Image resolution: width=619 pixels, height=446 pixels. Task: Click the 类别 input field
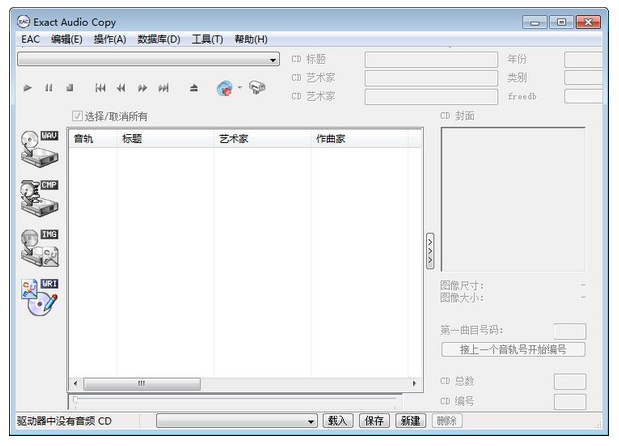point(583,78)
